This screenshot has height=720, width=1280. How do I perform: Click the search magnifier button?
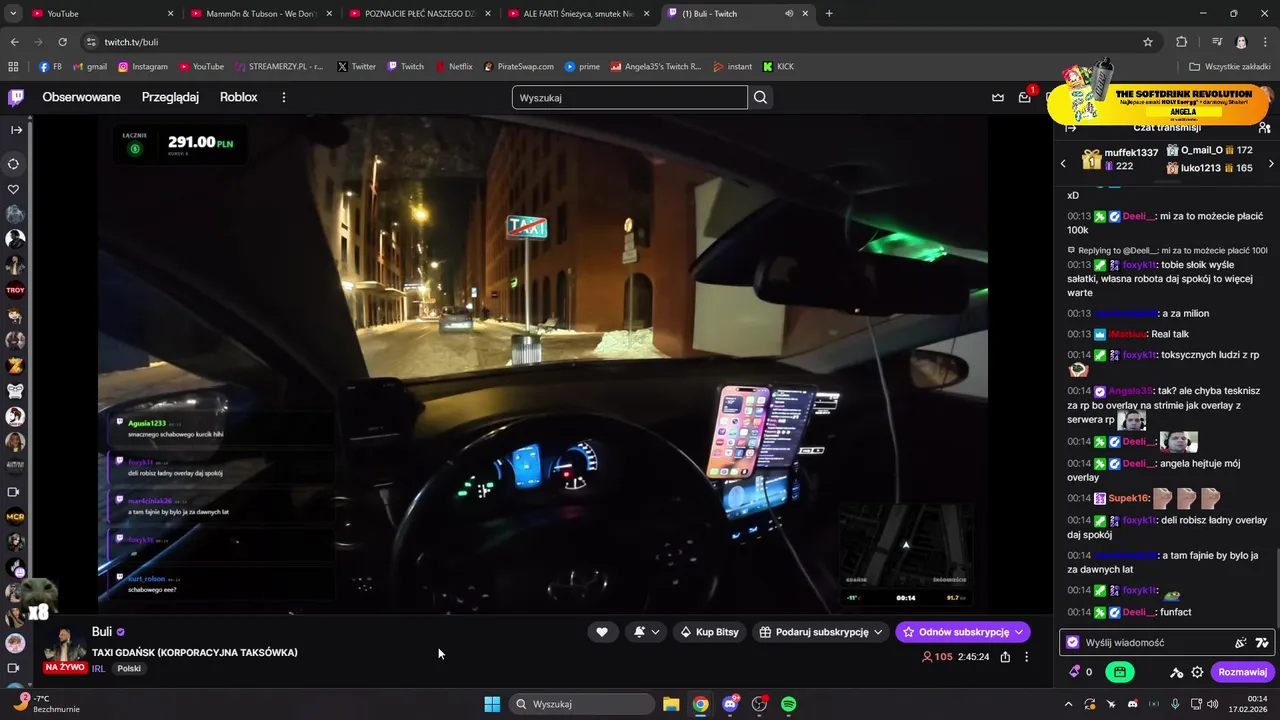click(760, 97)
